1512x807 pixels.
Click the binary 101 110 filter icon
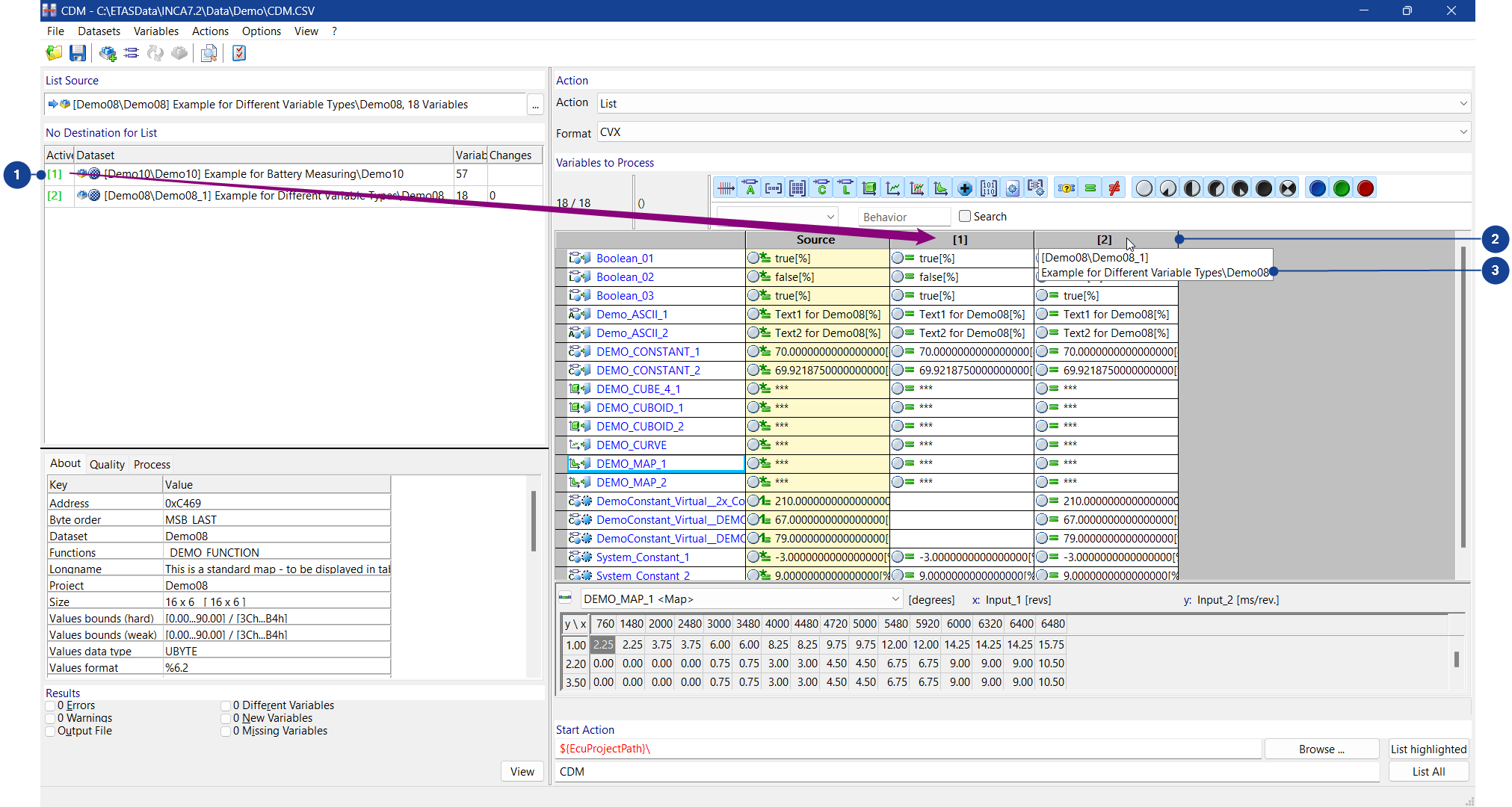[x=989, y=188]
